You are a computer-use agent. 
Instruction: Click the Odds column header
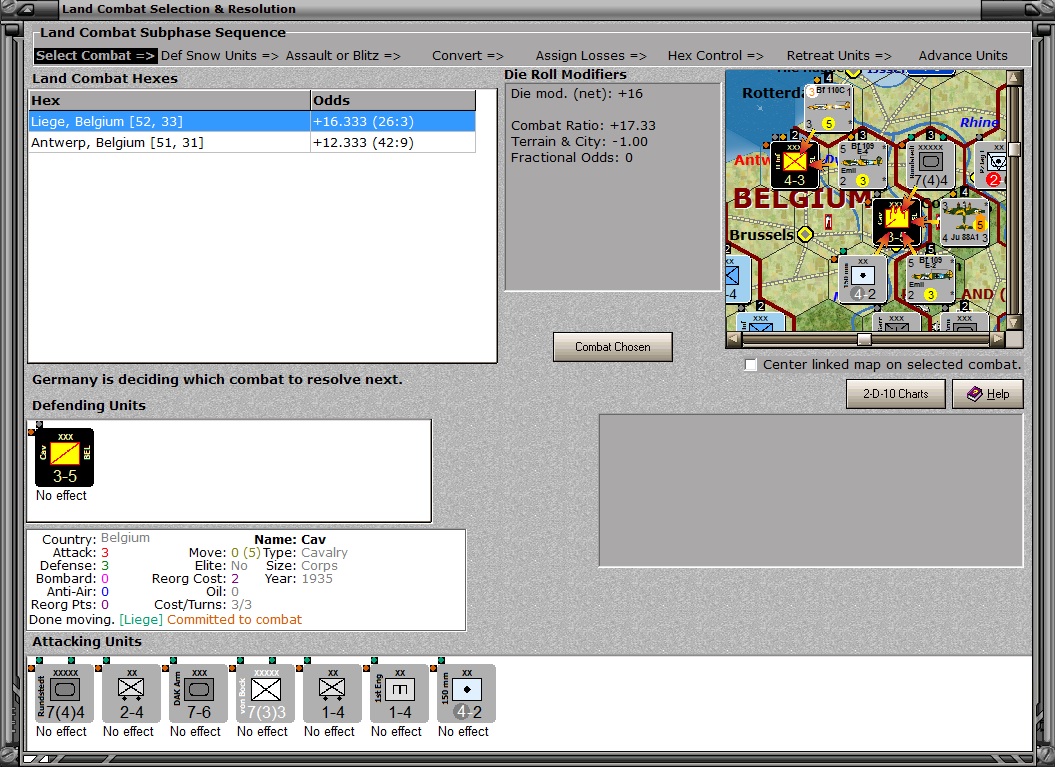(x=393, y=100)
